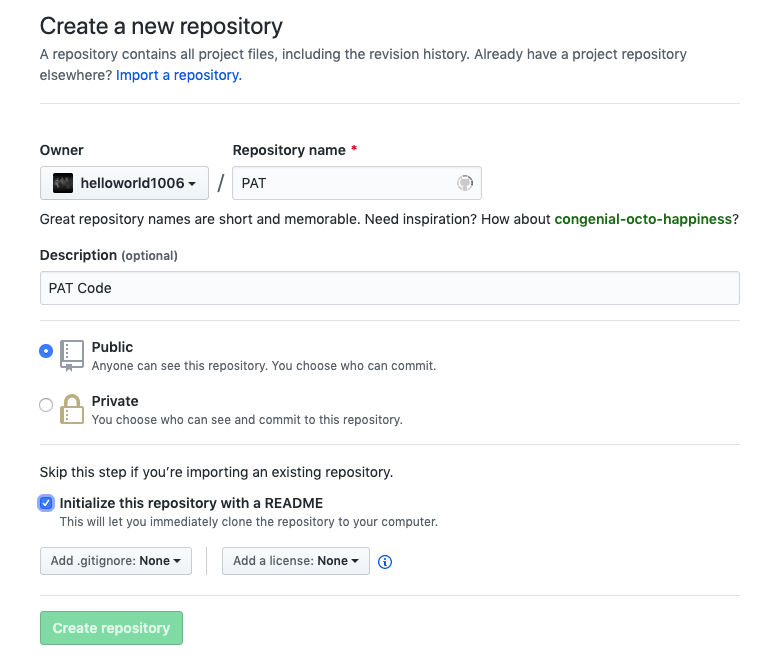Click the Repository name field label
The image size is (775, 664).
tap(289, 150)
